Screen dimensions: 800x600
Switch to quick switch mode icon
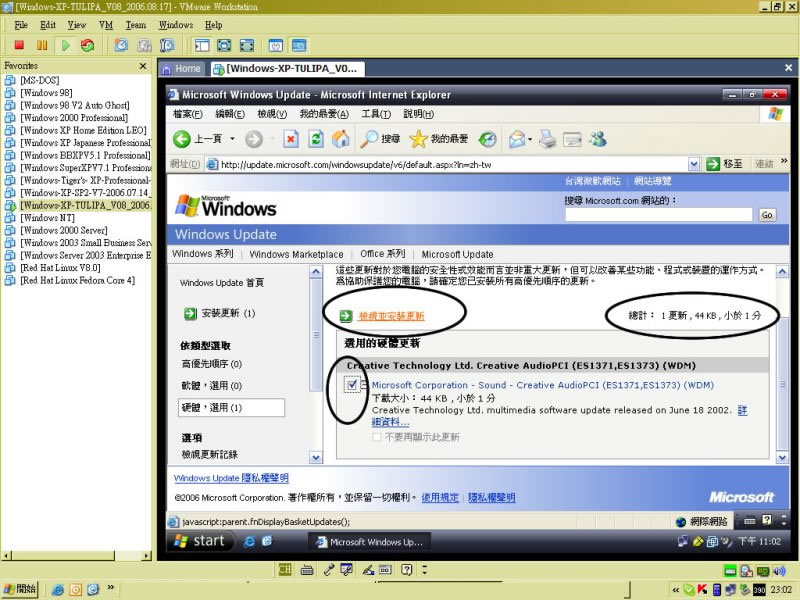[x=247, y=45]
